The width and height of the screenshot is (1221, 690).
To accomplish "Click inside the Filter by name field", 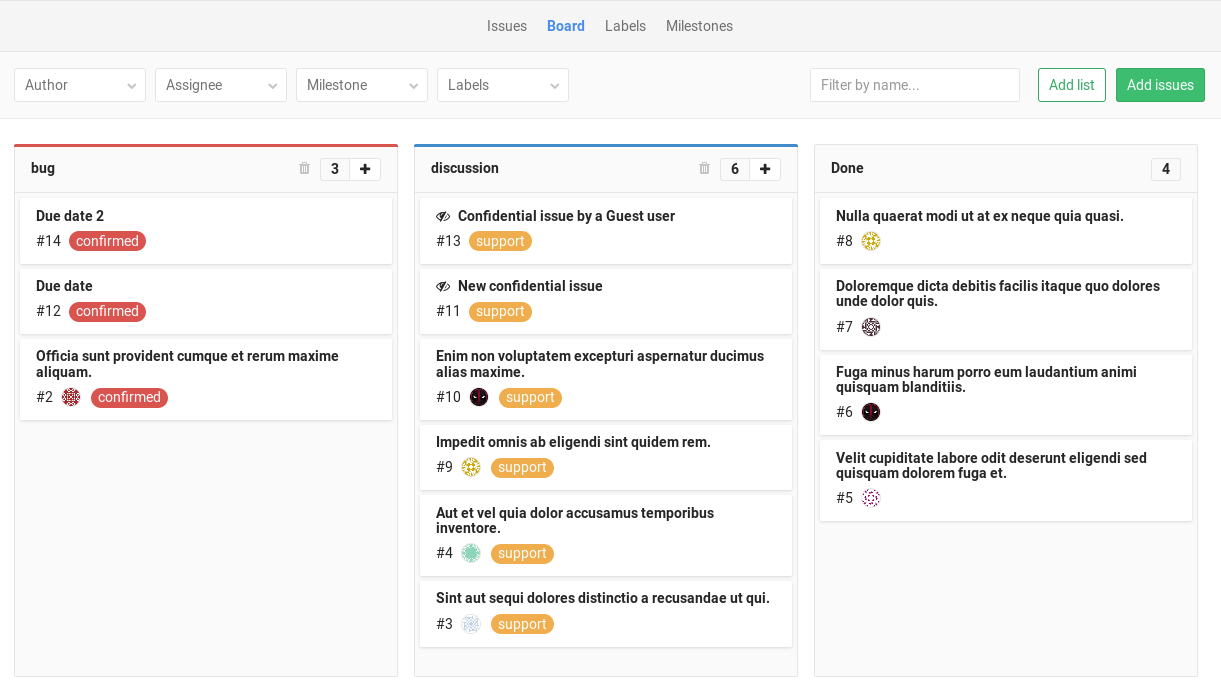I will click(x=914, y=85).
